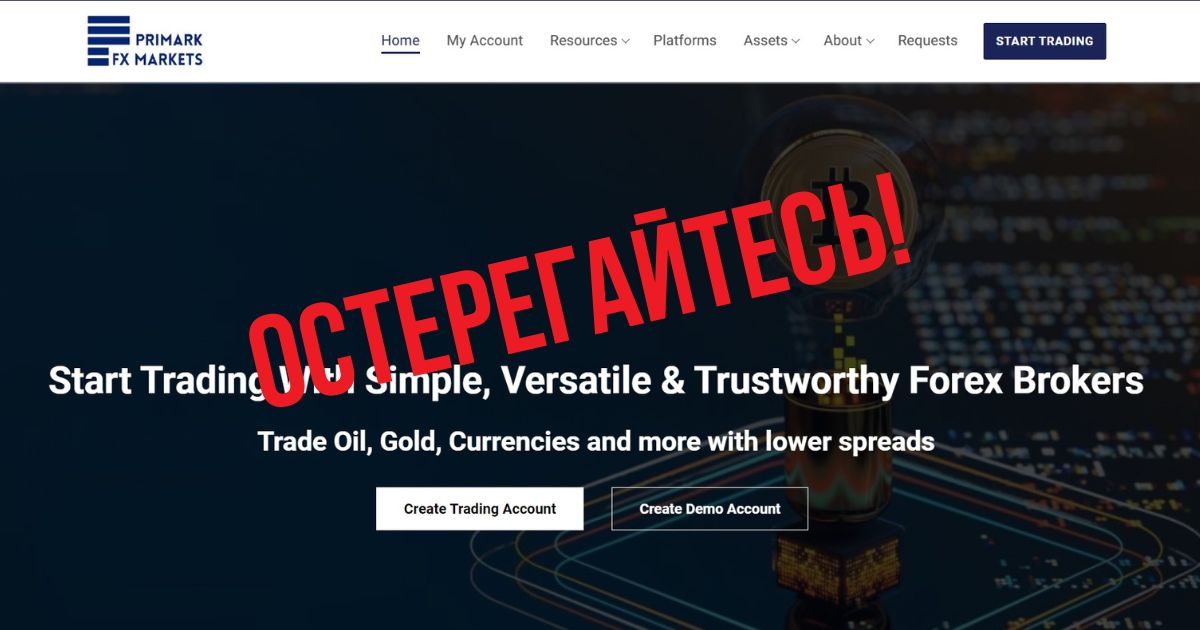
Task: Open the Requests navigation link
Action: (x=927, y=41)
